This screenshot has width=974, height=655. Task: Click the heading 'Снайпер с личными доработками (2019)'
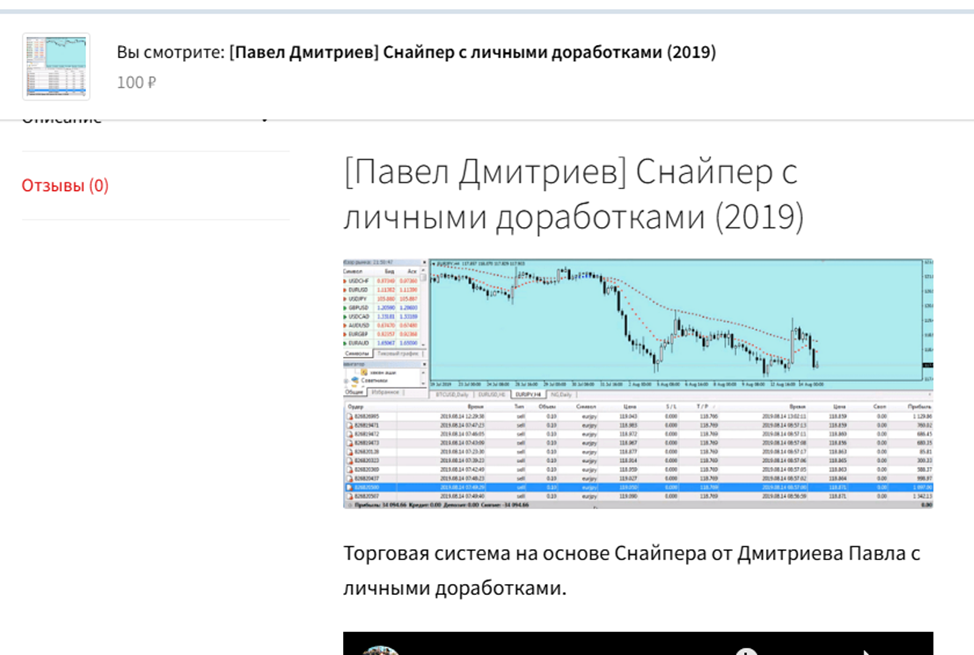tap(573, 194)
